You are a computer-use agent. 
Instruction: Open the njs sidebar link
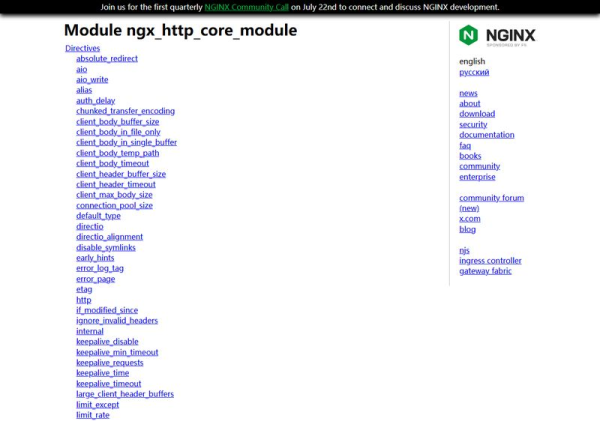pos(464,251)
